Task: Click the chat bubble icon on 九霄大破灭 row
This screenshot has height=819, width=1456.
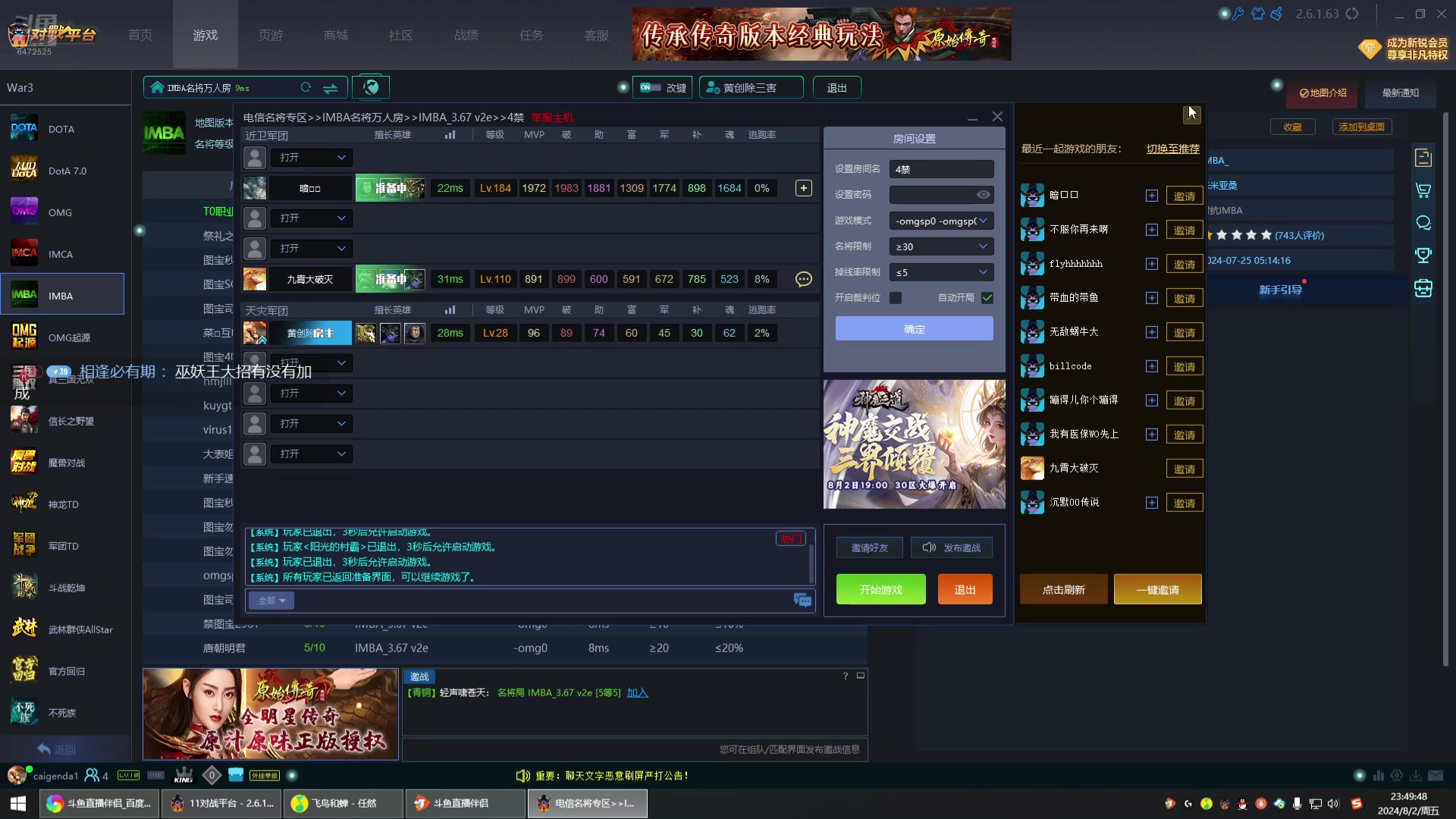Action: coord(803,279)
